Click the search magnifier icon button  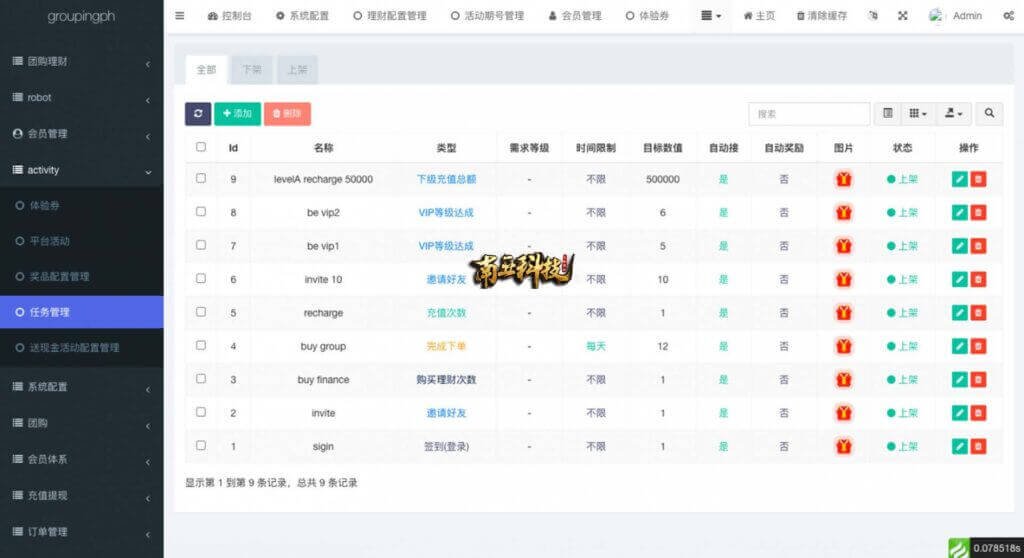click(x=989, y=114)
